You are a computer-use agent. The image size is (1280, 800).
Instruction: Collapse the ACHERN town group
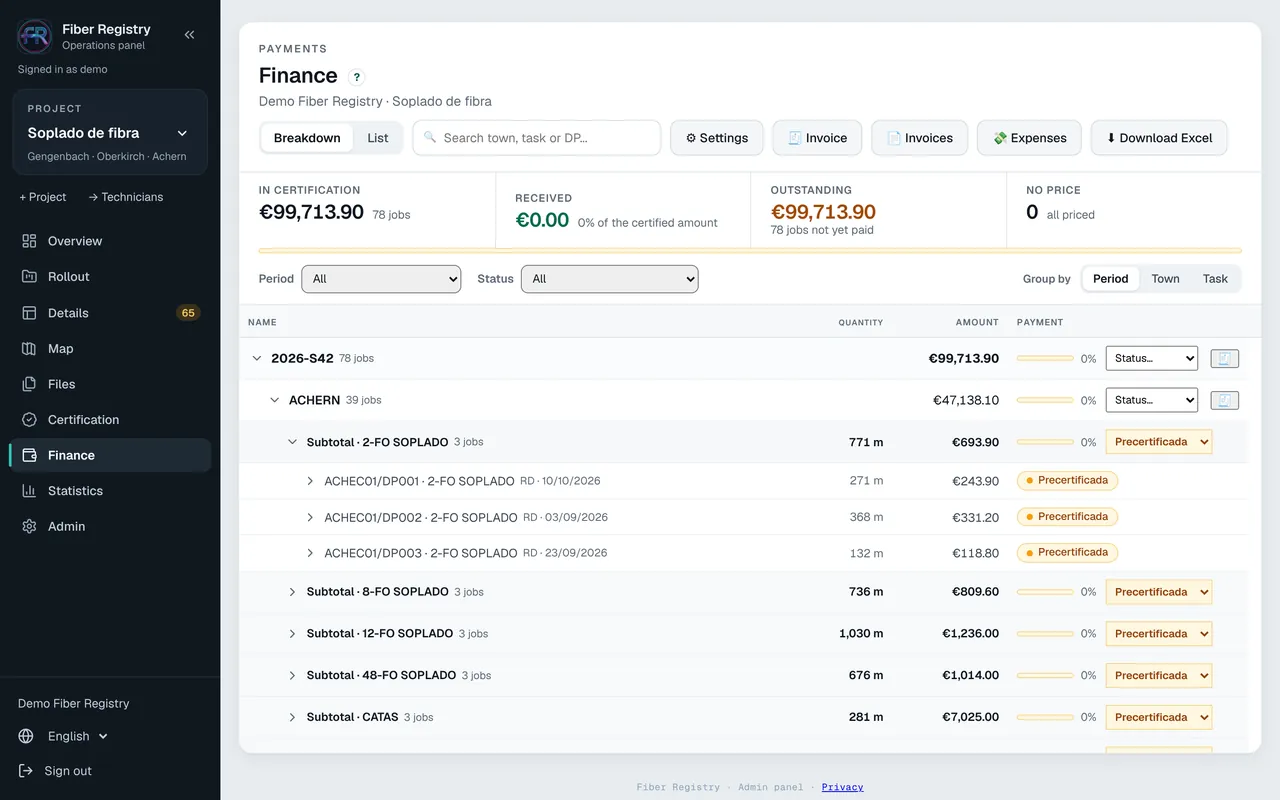click(x=275, y=400)
